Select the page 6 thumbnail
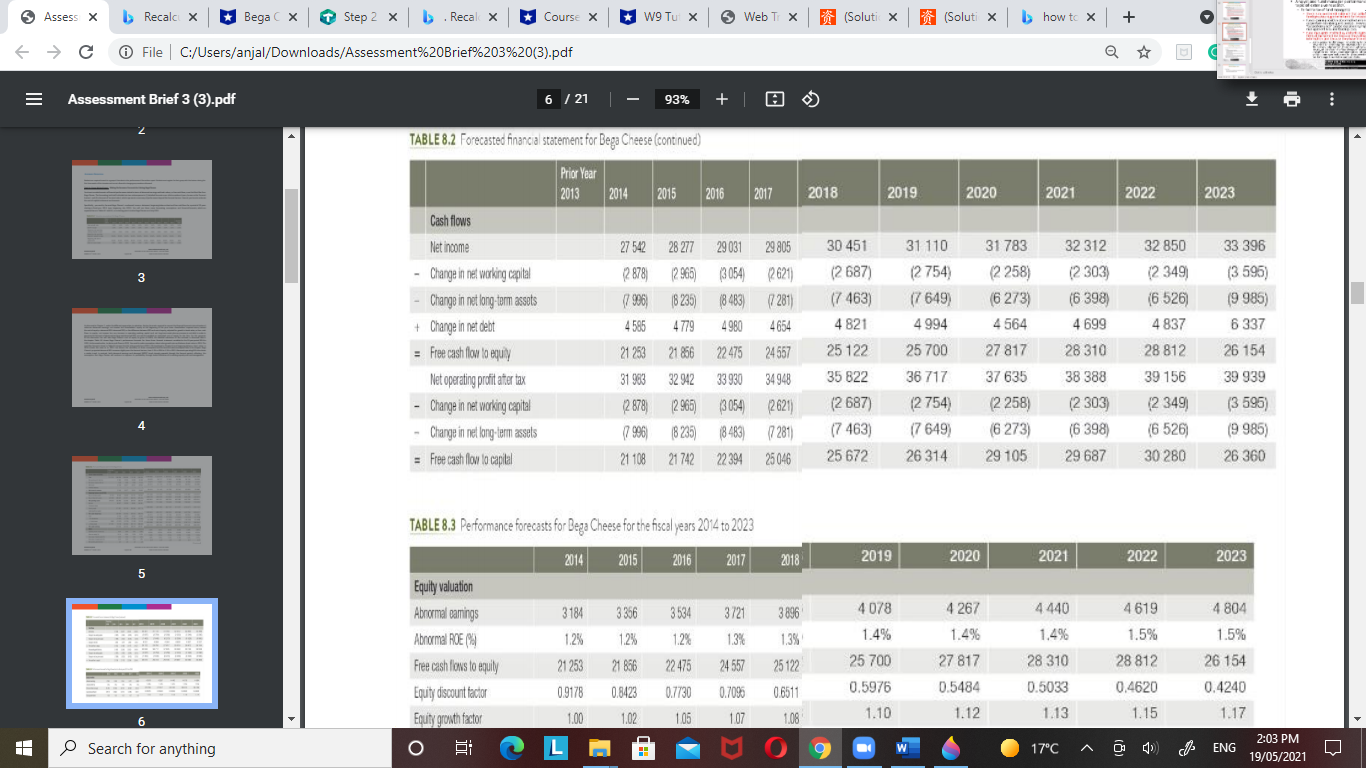This screenshot has width=1366, height=768. [x=141, y=652]
